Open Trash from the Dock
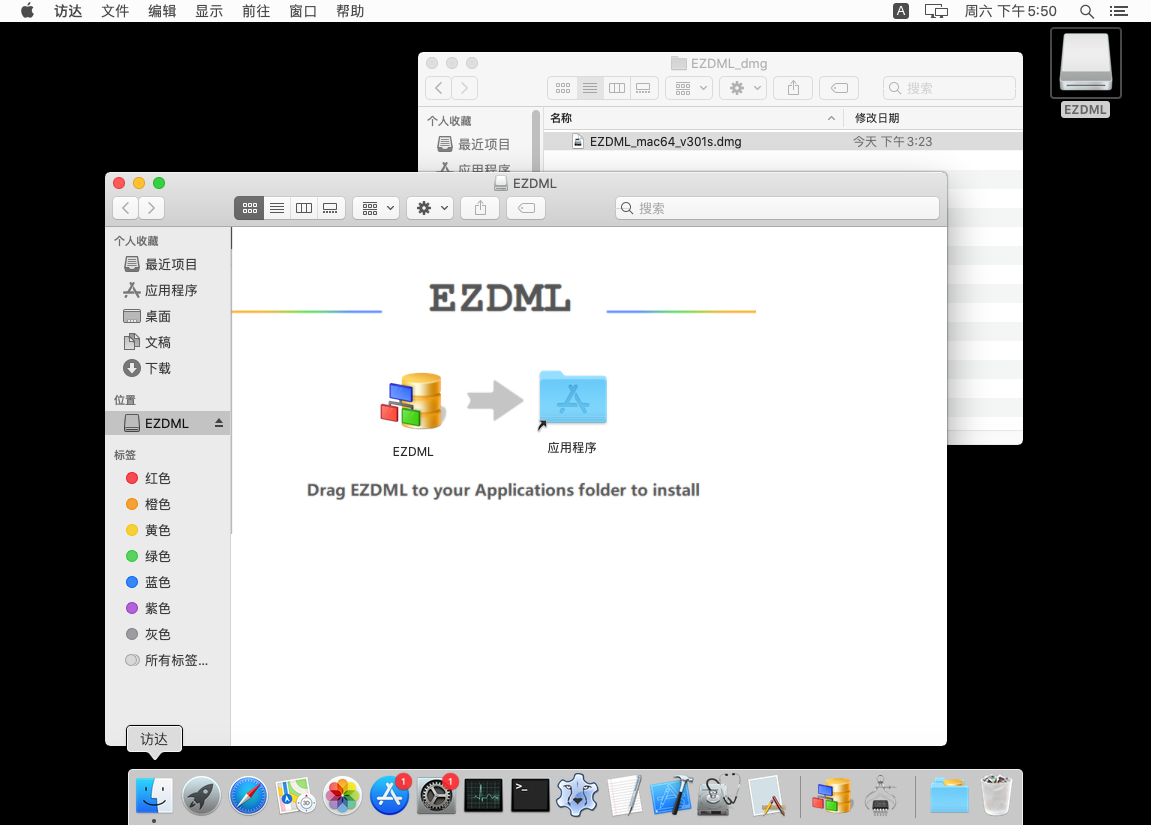The width and height of the screenshot is (1151, 825). point(996,796)
